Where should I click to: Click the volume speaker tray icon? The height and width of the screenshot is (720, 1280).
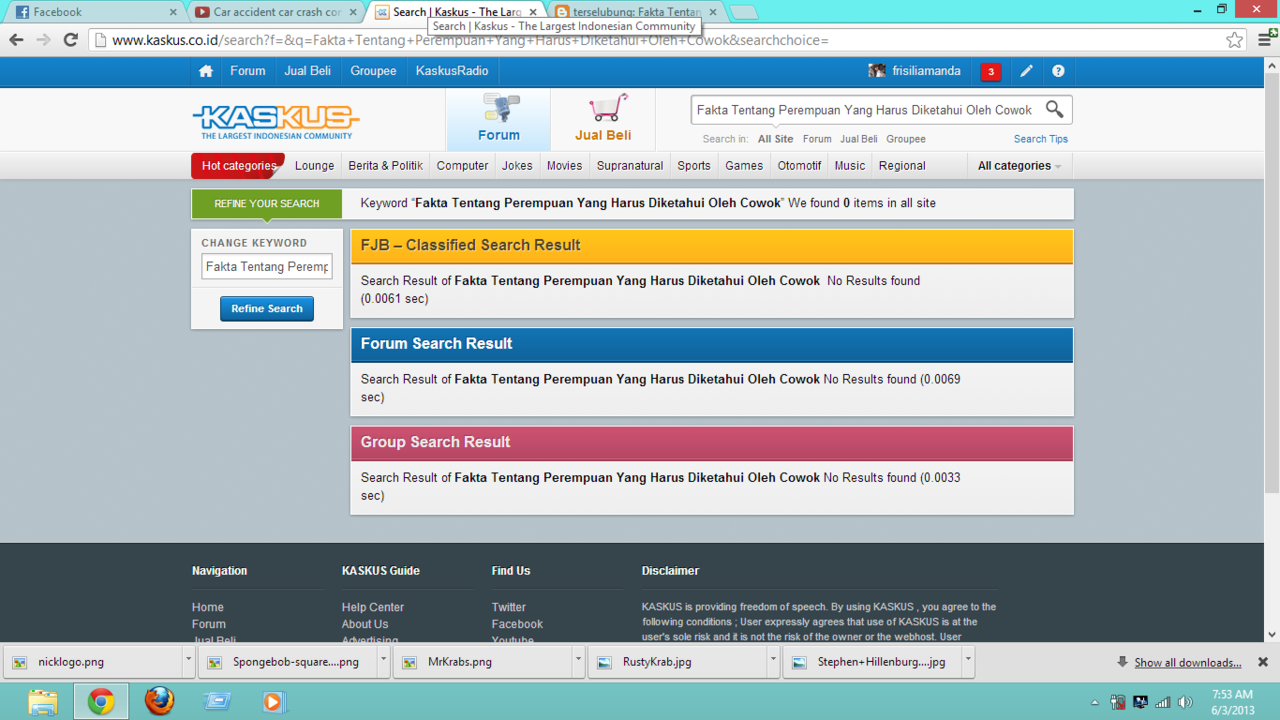[1185, 702]
